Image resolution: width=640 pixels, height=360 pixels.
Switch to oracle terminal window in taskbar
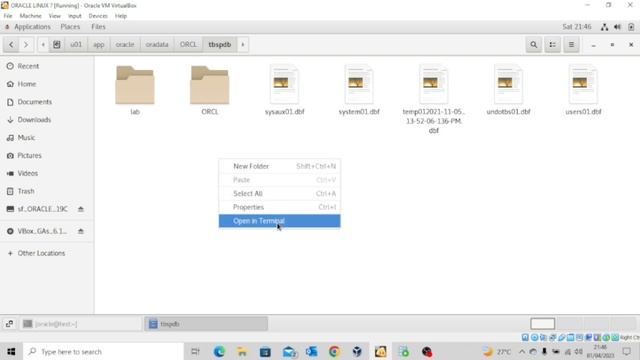[x=80, y=324]
